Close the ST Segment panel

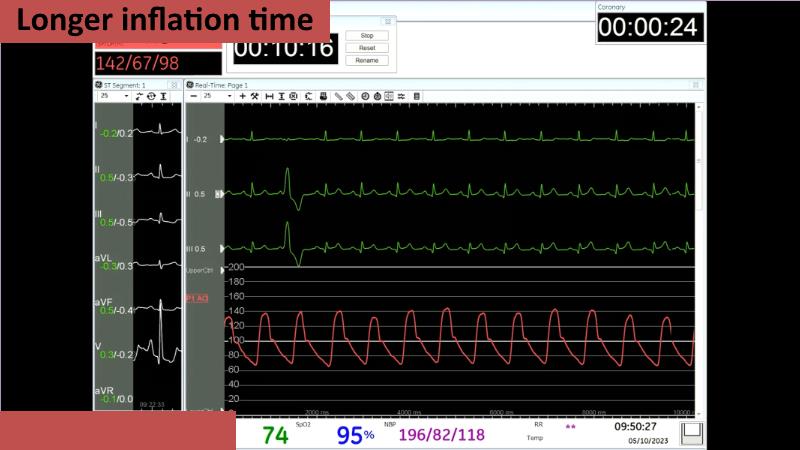pos(174,85)
